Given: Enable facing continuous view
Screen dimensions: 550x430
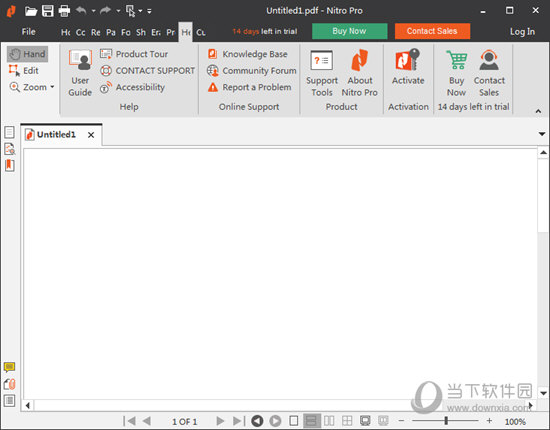Looking at the screenshot, I should 347,421.
